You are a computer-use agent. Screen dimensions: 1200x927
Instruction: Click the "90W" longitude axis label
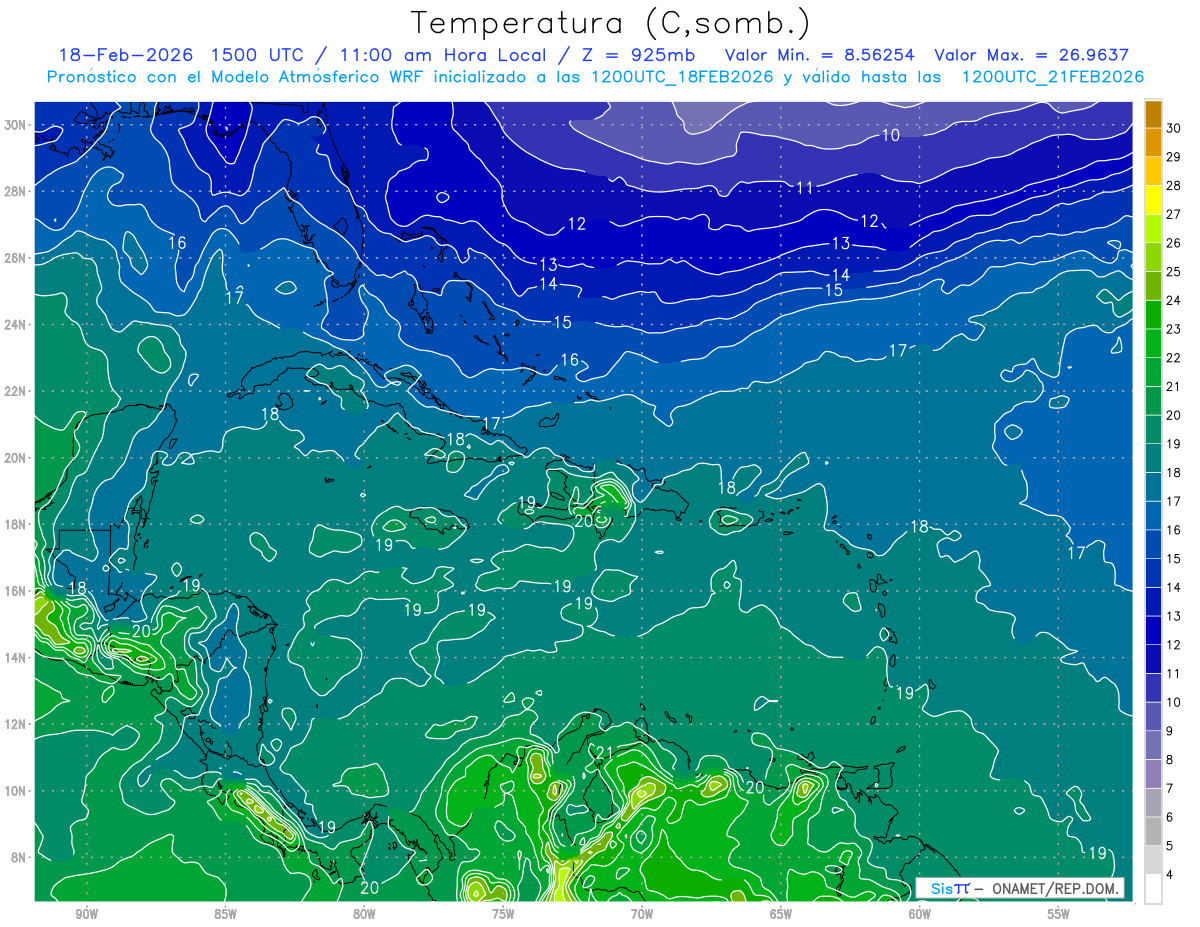(x=86, y=914)
